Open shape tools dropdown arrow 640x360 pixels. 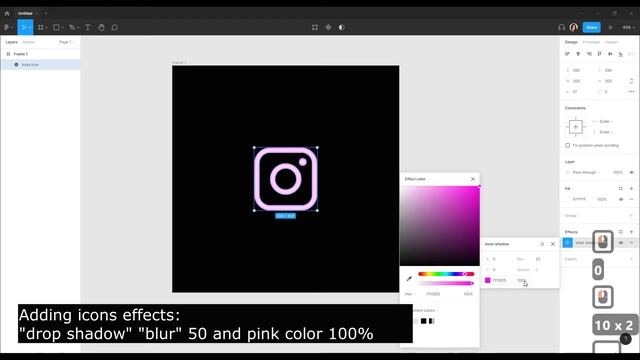(62, 28)
